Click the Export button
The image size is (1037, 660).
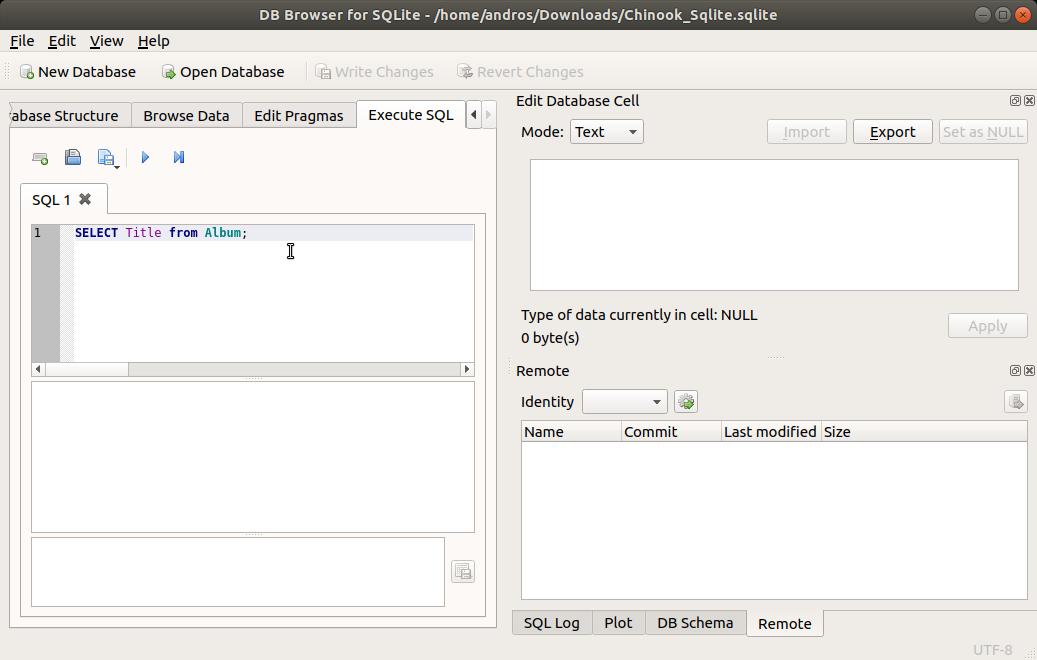[892, 131]
